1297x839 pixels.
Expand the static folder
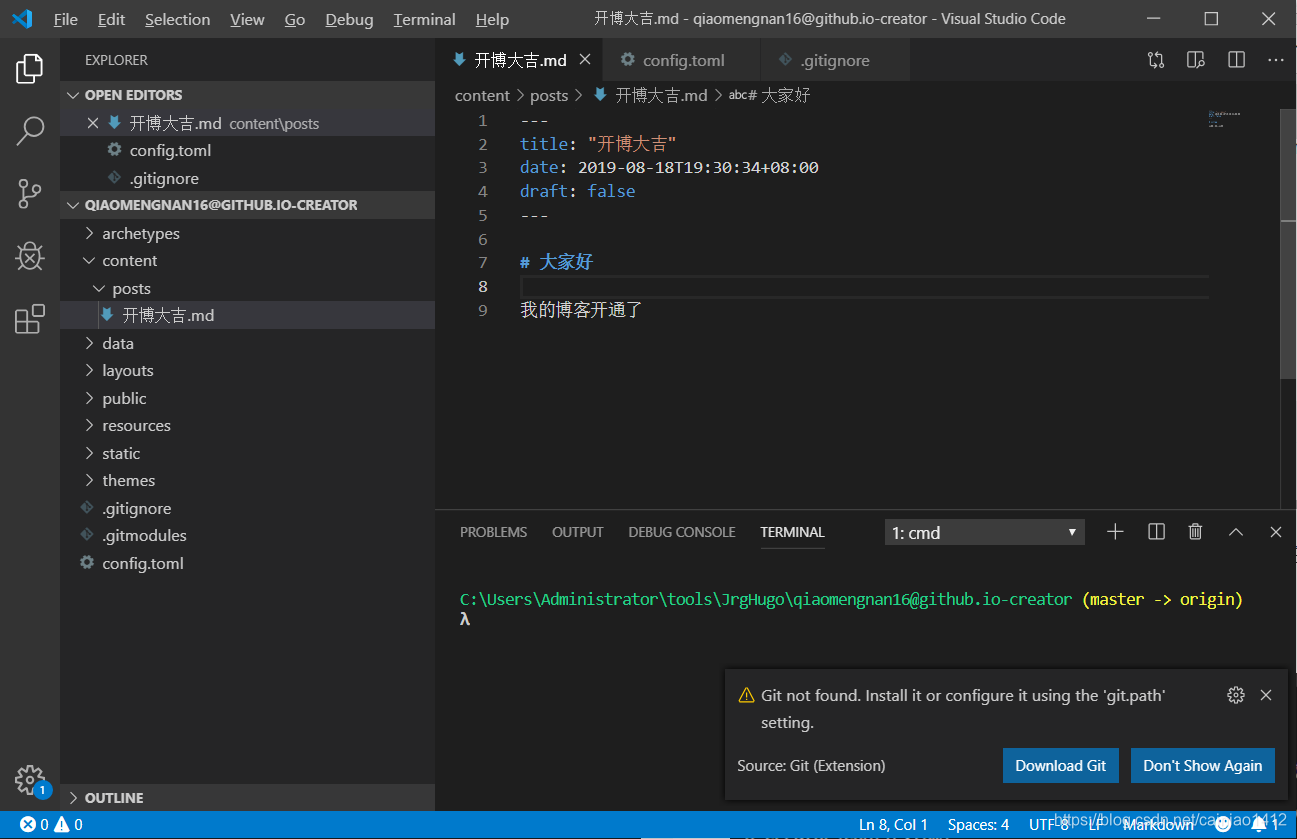click(x=247, y=453)
